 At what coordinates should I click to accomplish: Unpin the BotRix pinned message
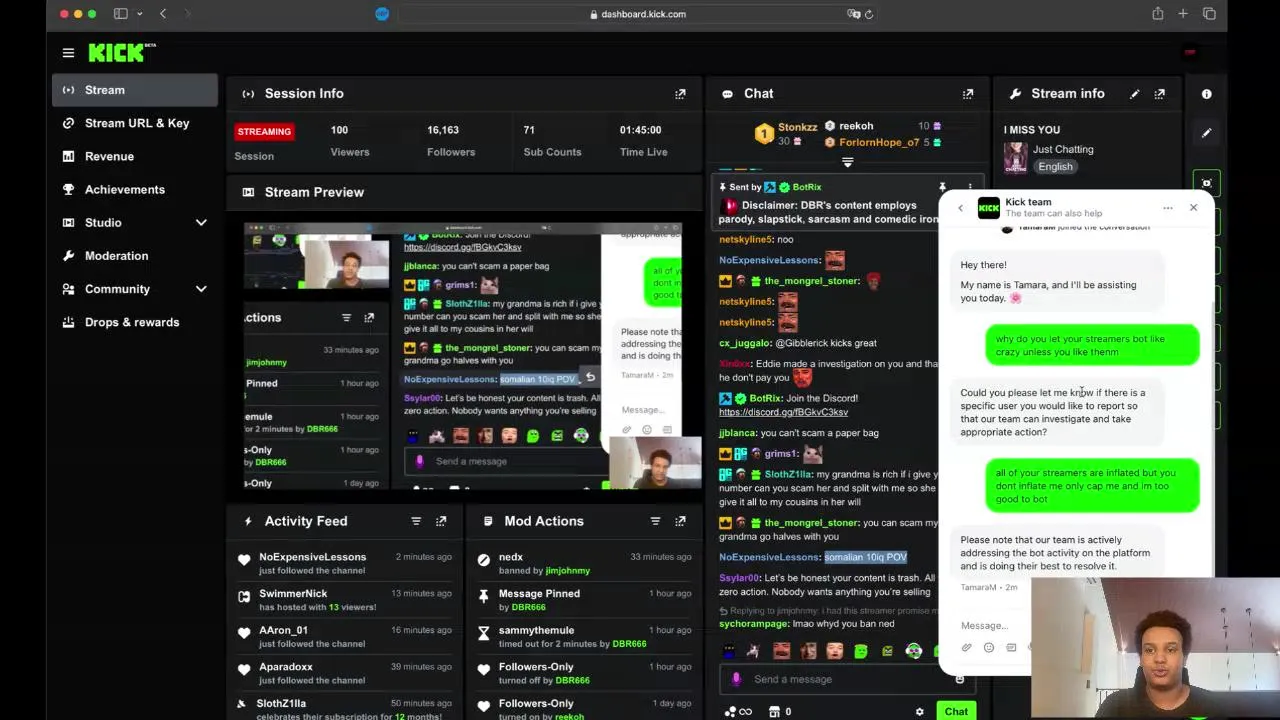click(x=941, y=187)
